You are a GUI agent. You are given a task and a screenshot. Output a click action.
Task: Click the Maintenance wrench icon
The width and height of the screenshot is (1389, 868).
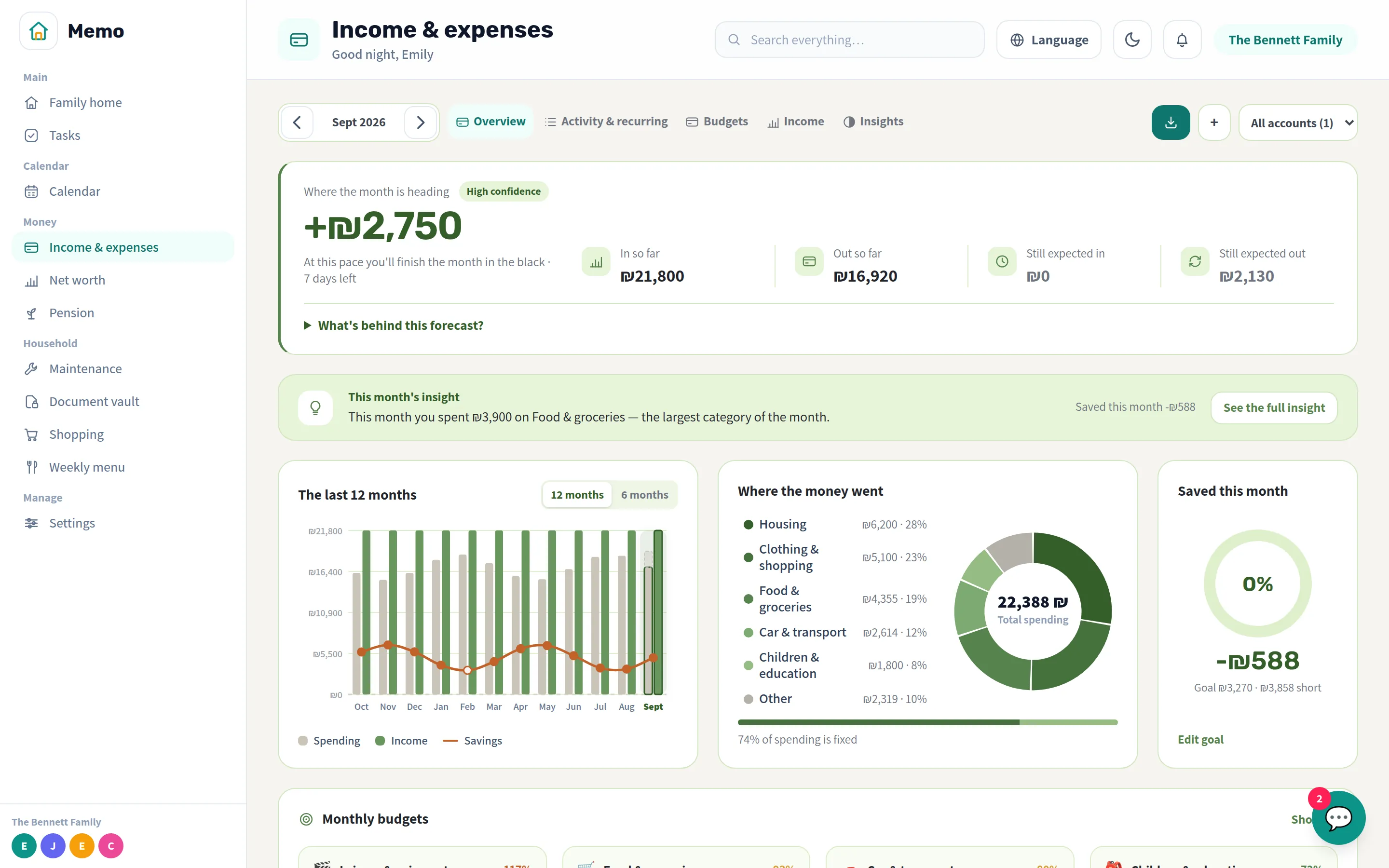point(31,368)
